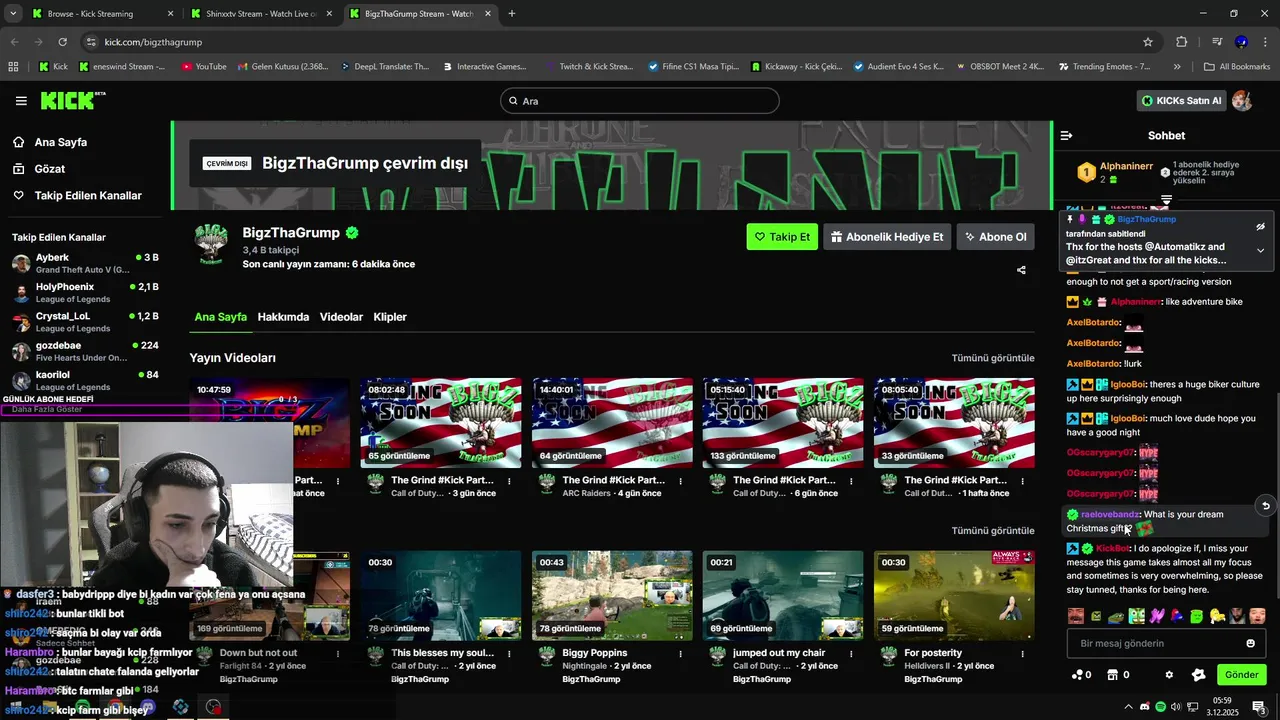The image size is (1280, 720).
Task: Open options for the 6 gün önce video
Action: coord(851,481)
